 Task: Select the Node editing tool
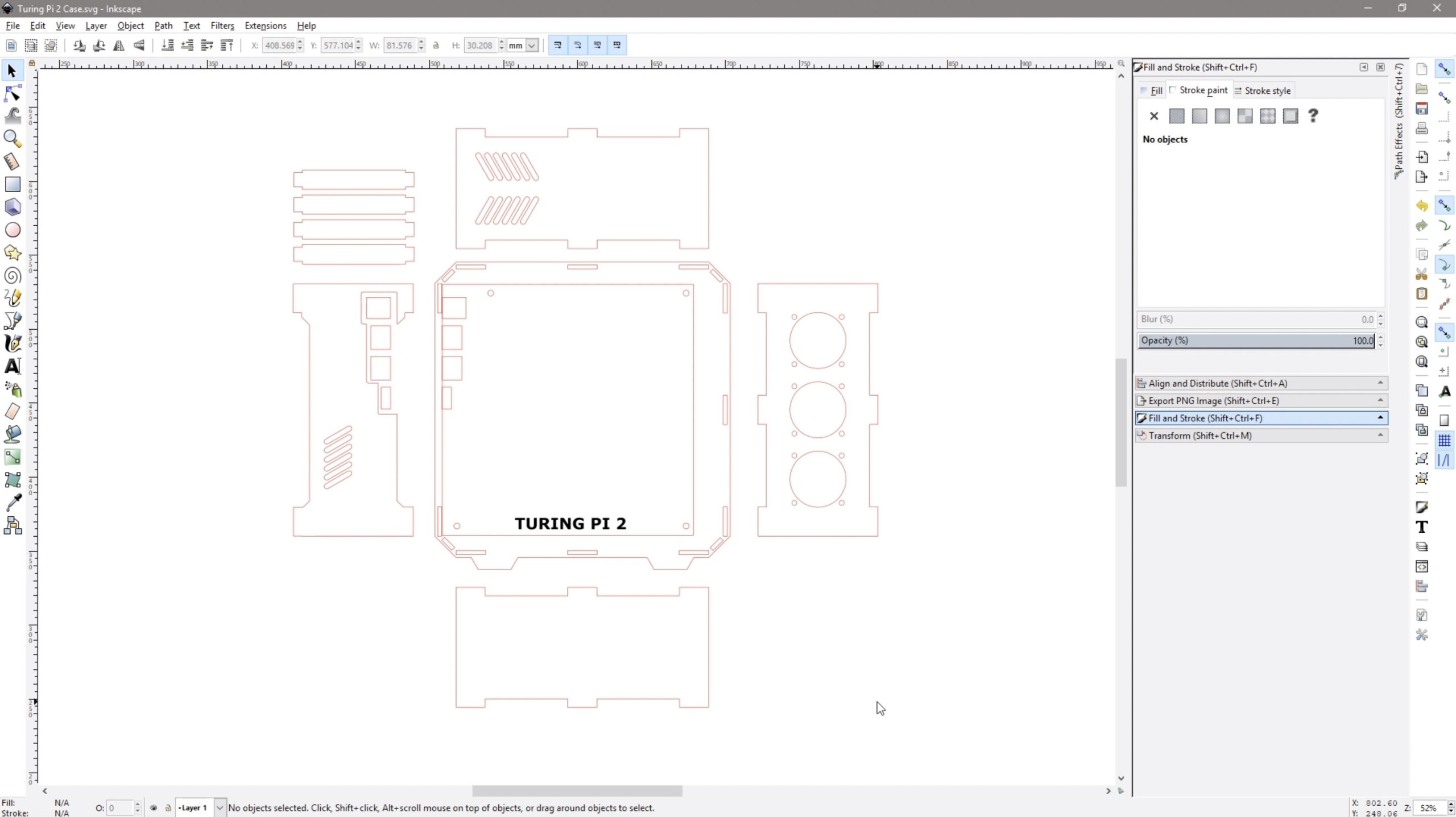pyautogui.click(x=13, y=93)
